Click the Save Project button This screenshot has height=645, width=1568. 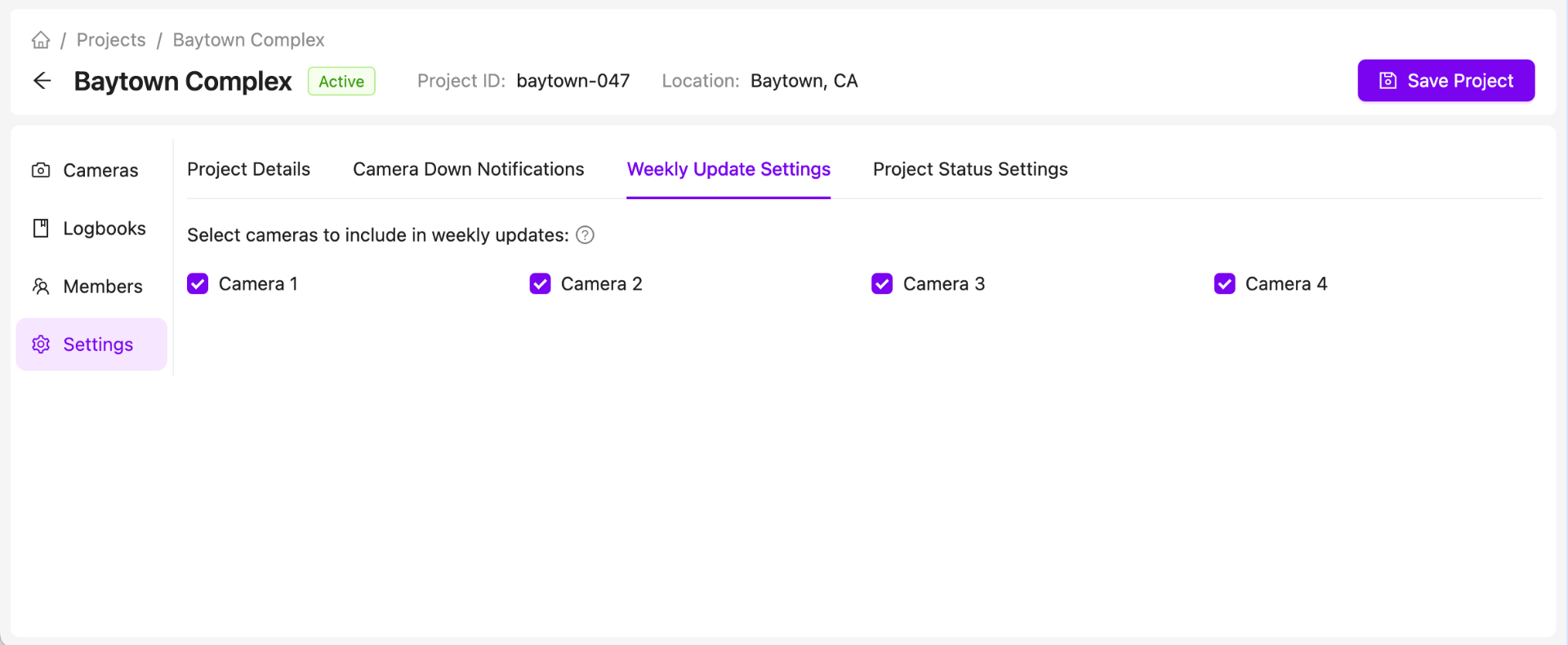pyautogui.click(x=1445, y=80)
